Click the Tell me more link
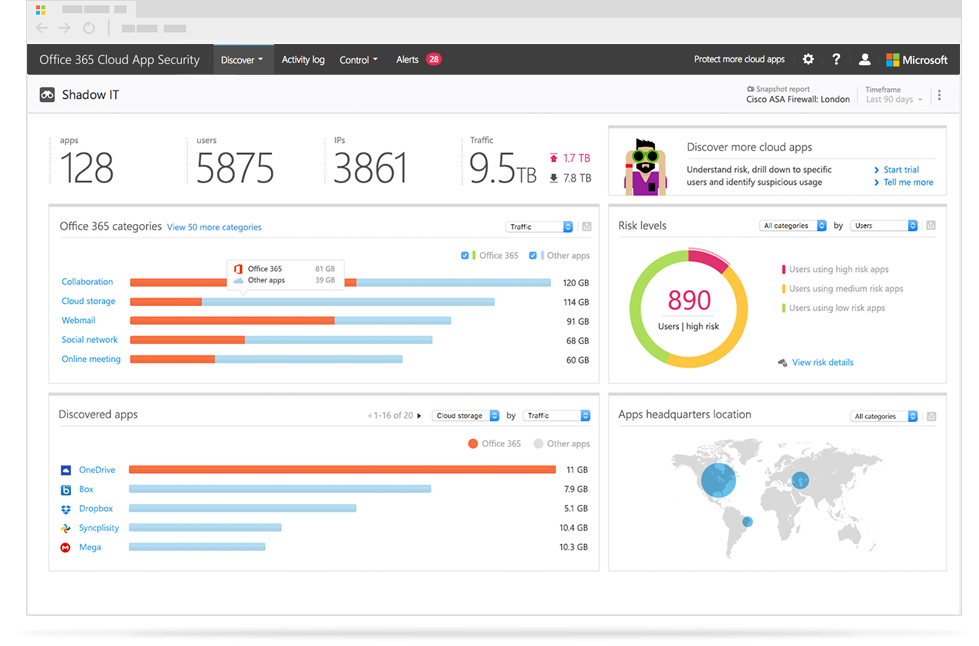This screenshot has height=646, width=979. [x=908, y=182]
